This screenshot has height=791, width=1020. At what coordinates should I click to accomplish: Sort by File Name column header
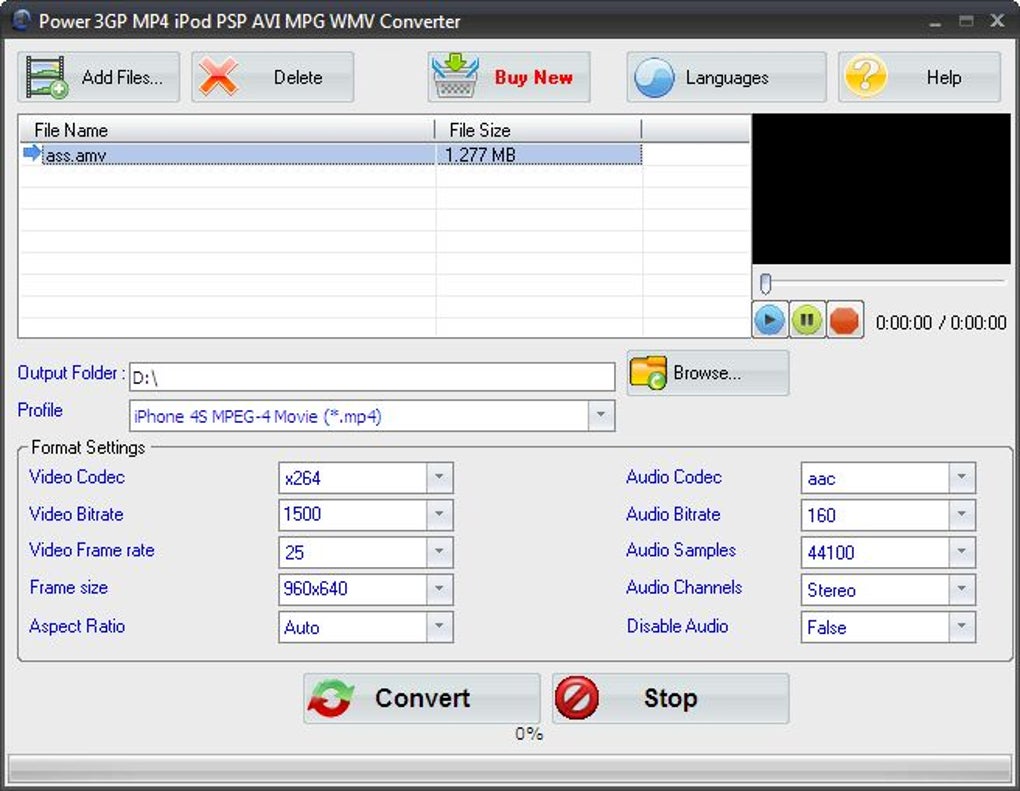[x=227, y=130]
